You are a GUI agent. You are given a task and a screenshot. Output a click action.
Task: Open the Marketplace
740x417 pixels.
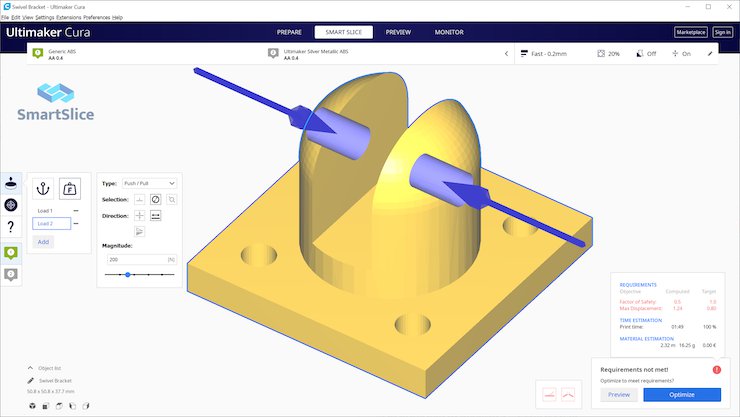pos(691,32)
